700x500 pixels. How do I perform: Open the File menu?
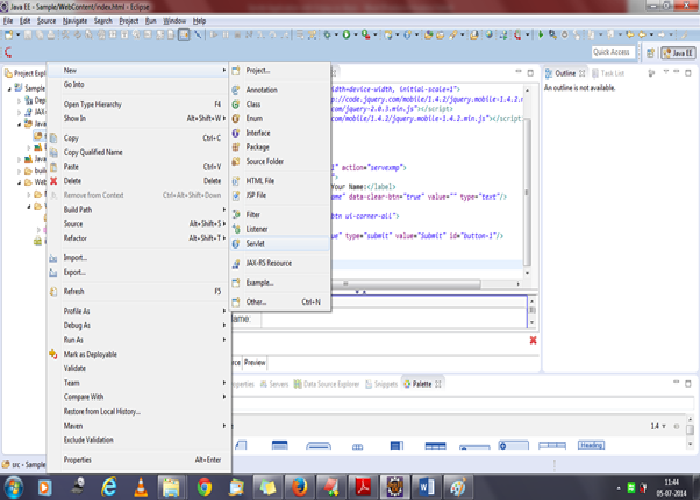(8, 21)
